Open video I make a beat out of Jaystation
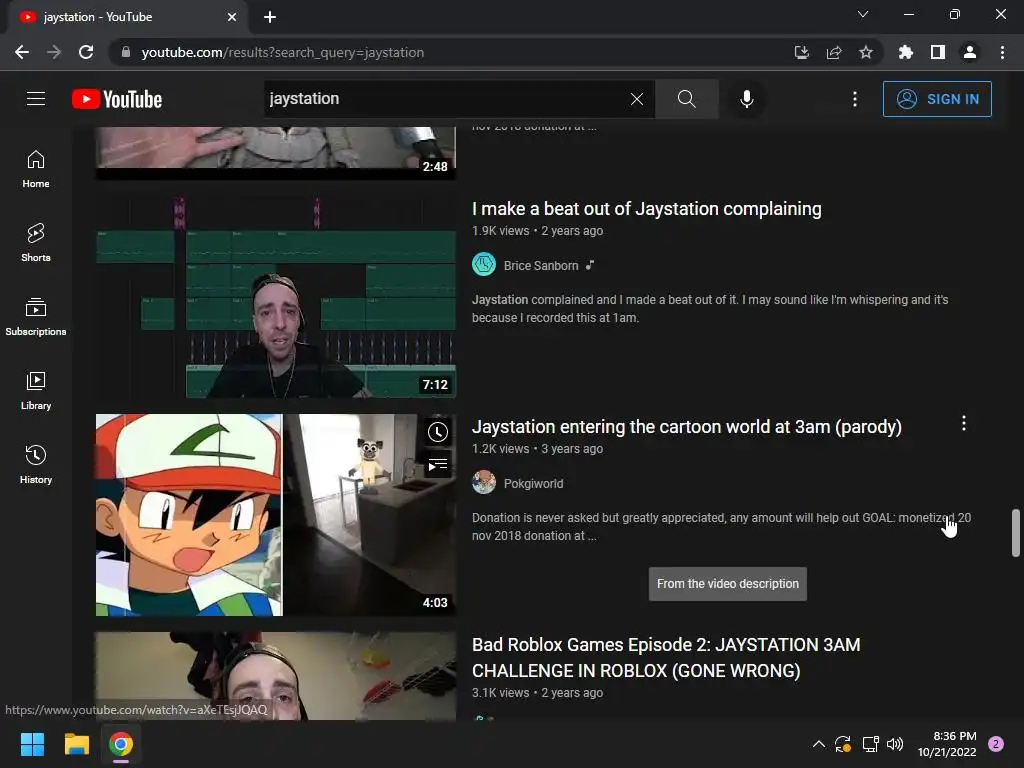 pos(647,209)
